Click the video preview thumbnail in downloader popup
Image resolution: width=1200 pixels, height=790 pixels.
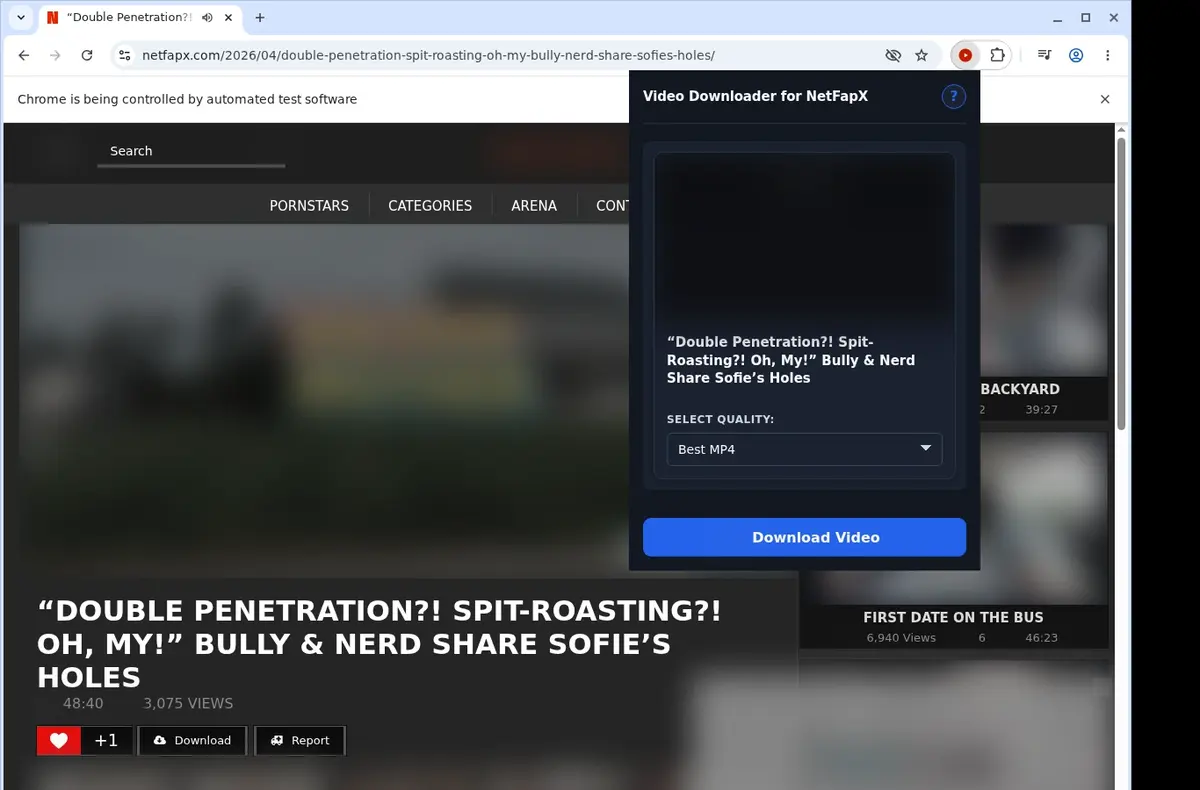coord(804,237)
